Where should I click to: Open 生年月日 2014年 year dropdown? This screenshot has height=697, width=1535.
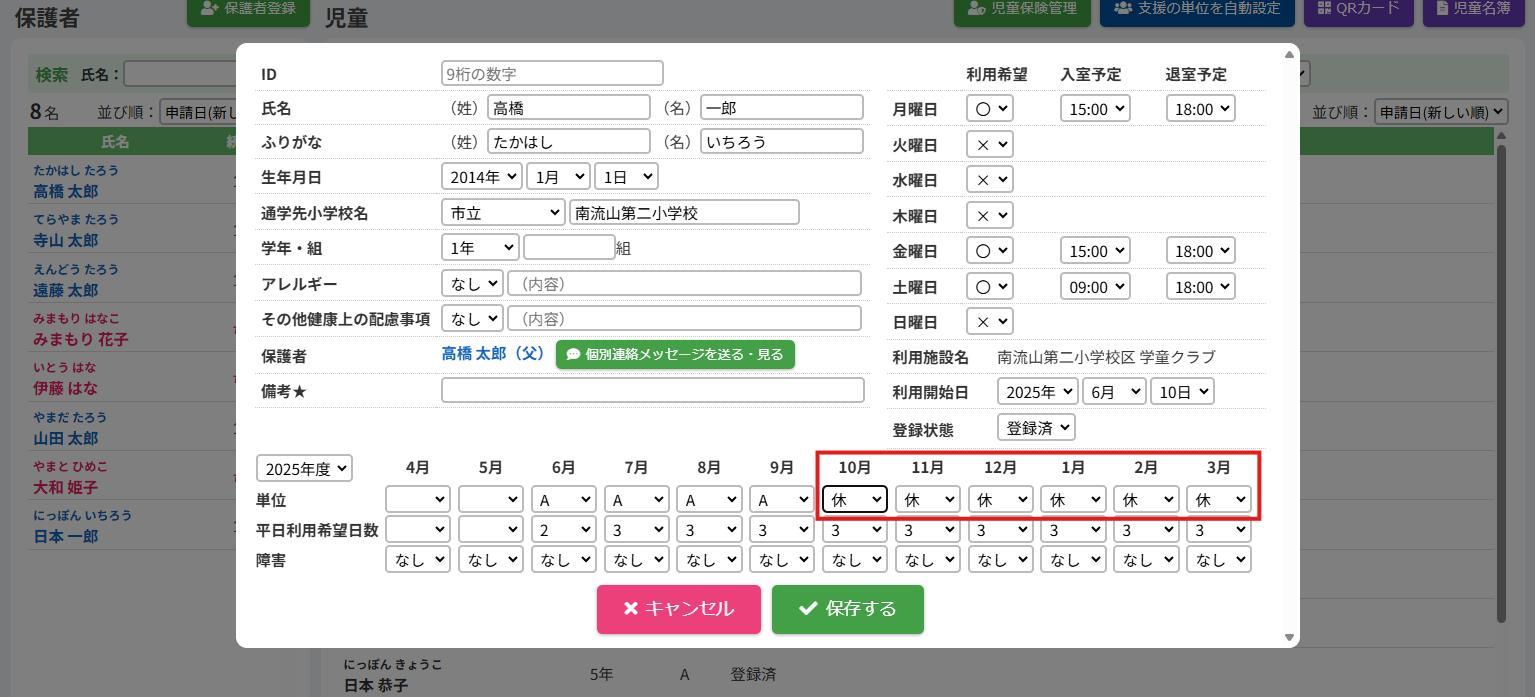click(x=481, y=177)
